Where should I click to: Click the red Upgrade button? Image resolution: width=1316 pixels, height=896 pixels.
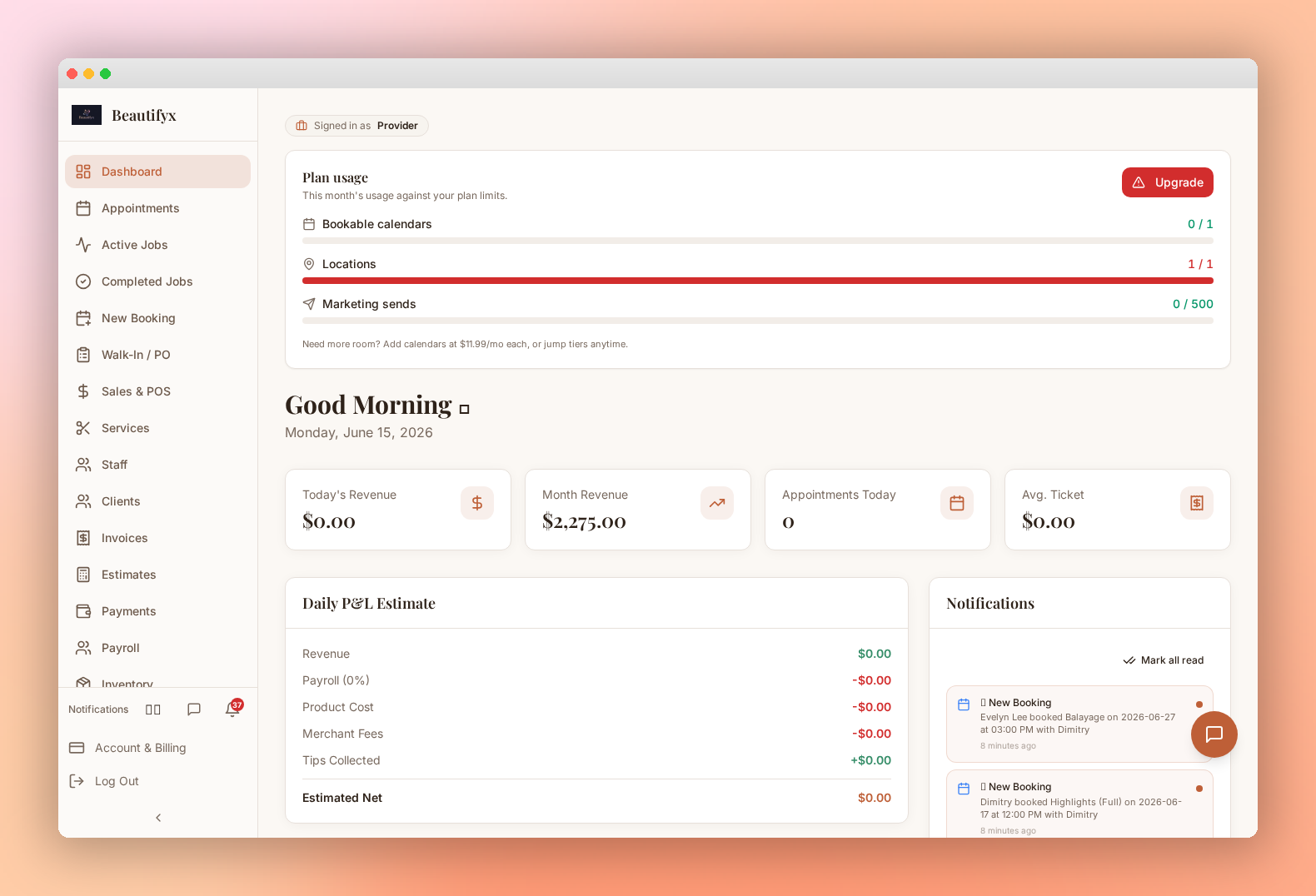coord(1167,182)
